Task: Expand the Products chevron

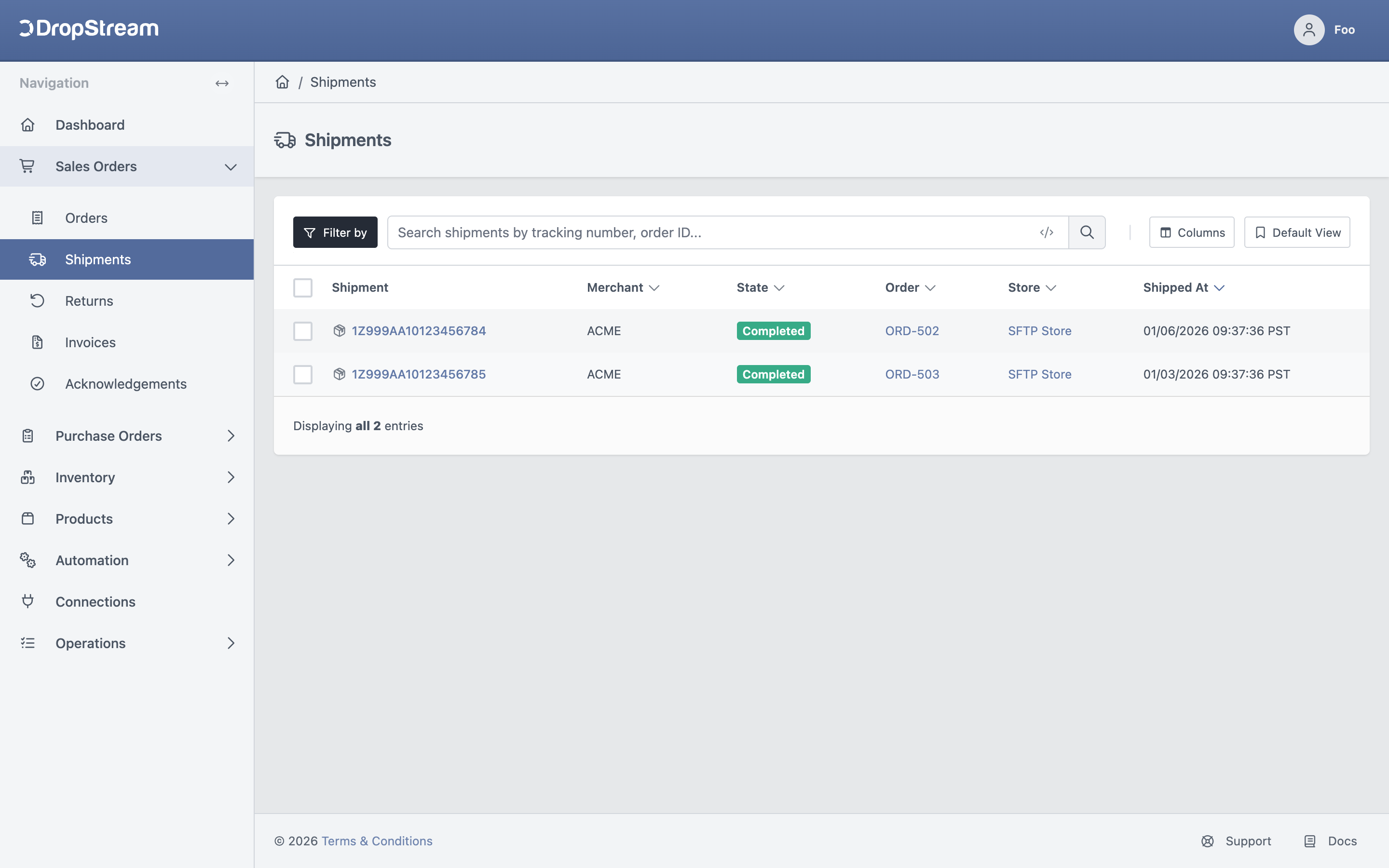Action: point(231,518)
